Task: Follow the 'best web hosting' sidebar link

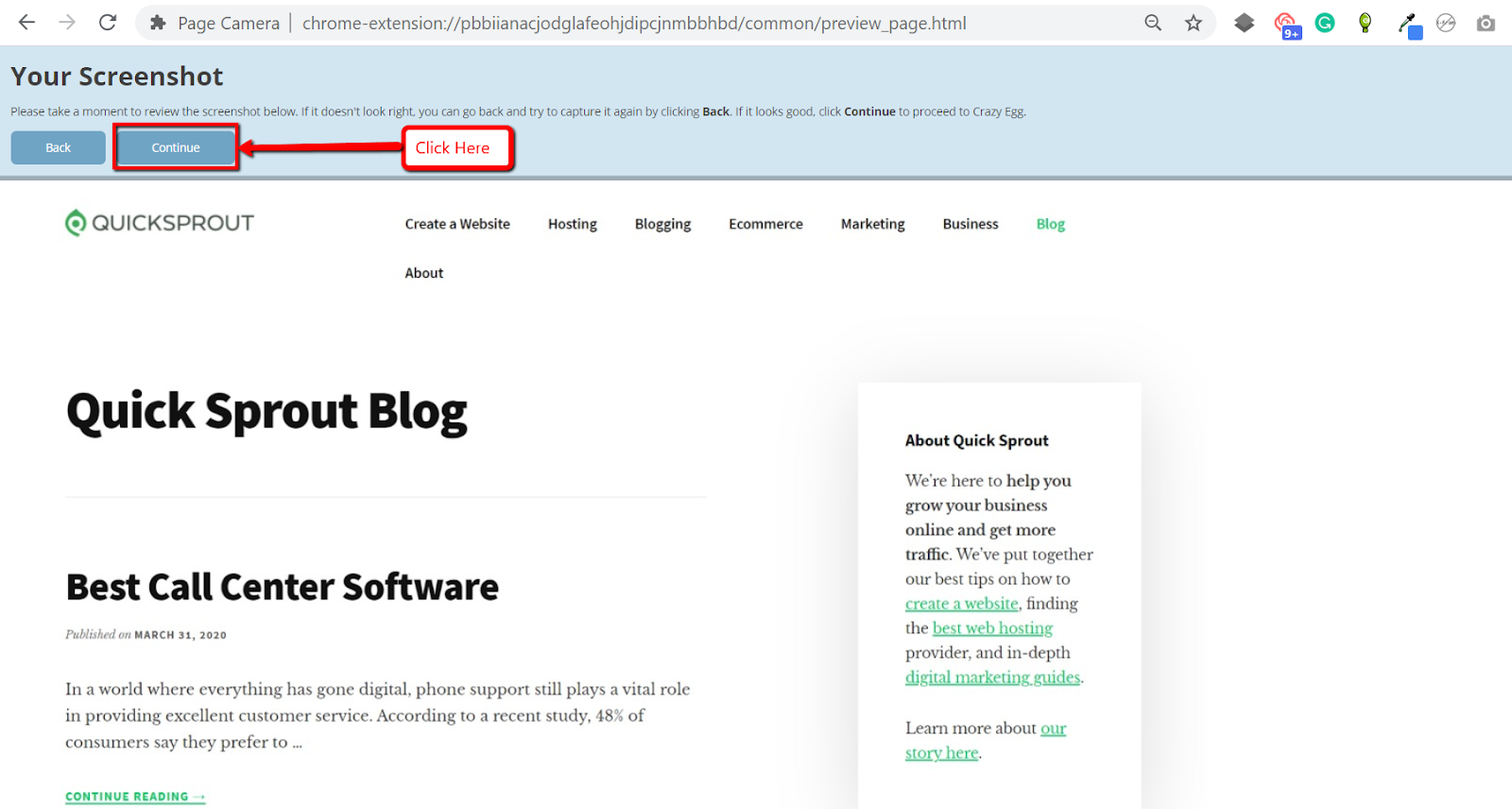Action: point(992,628)
